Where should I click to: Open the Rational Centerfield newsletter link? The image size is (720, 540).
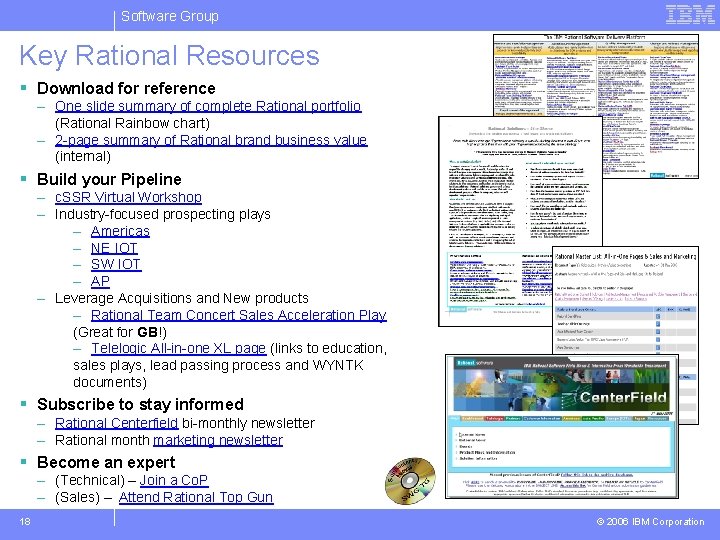click(x=116, y=423)
